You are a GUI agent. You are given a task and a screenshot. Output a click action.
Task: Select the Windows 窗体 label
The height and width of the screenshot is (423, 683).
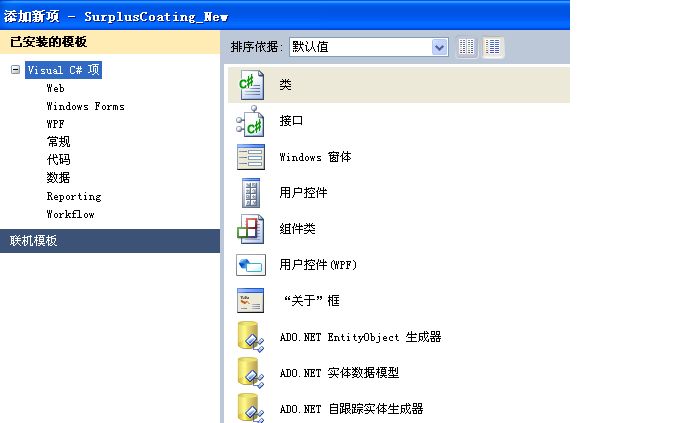315,157
